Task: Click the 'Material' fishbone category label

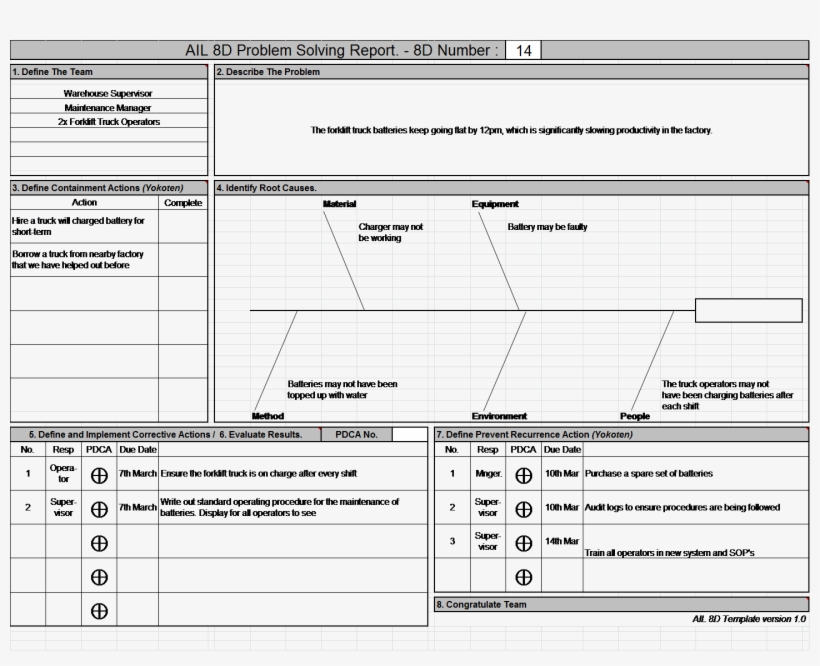Action: click(x=339, y=204)
